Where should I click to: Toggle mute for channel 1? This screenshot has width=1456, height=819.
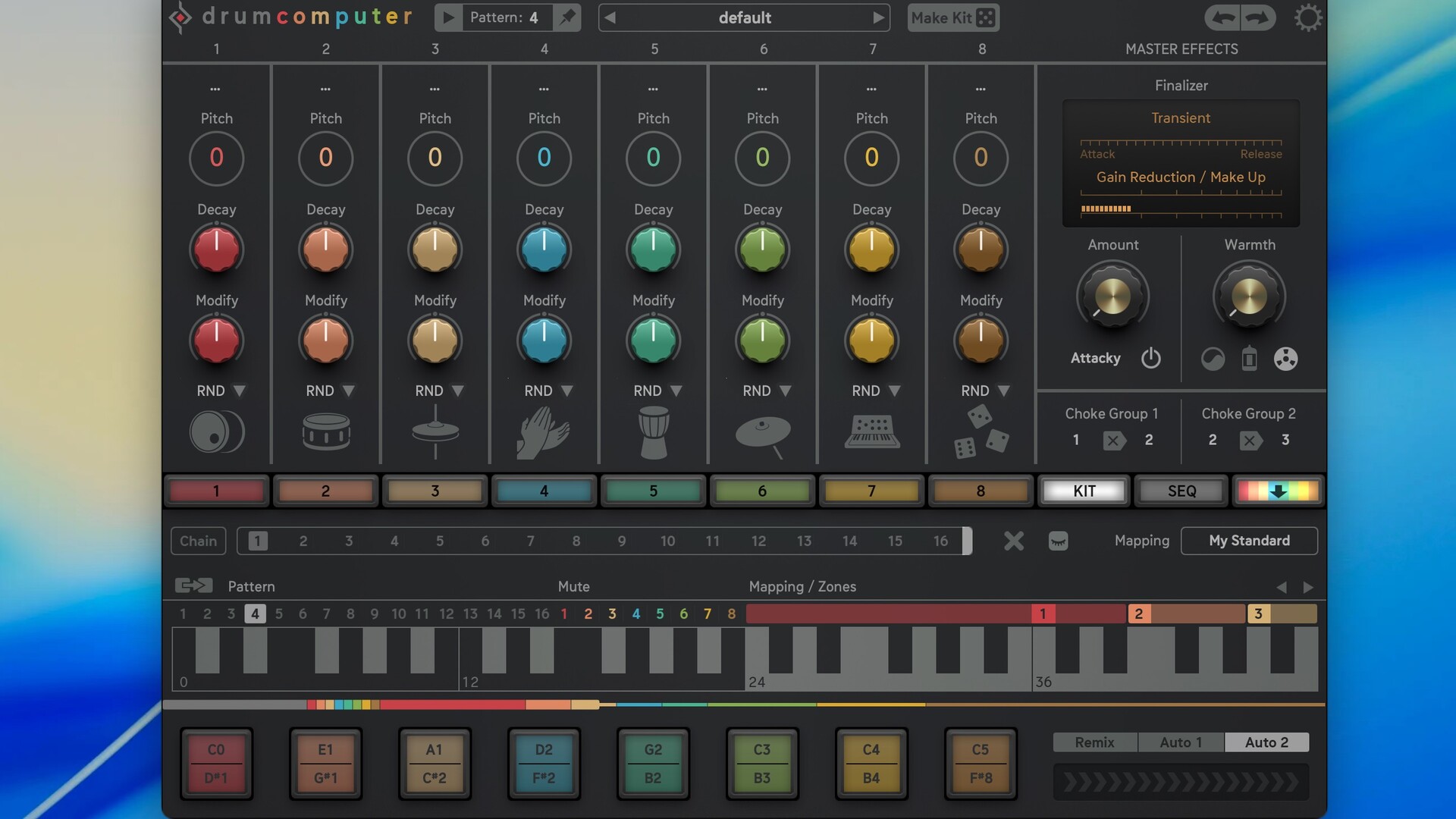pyautogui.click(x=564, y=613)
